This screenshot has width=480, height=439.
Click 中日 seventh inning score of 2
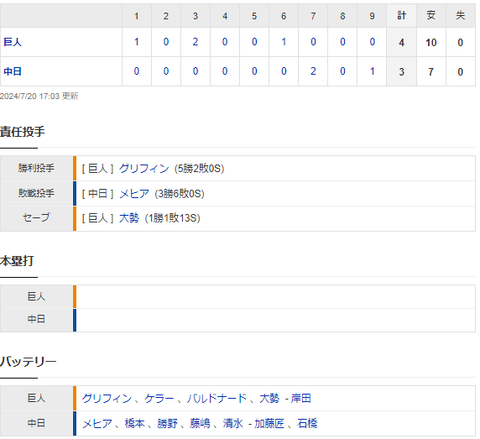click(313, 71)
